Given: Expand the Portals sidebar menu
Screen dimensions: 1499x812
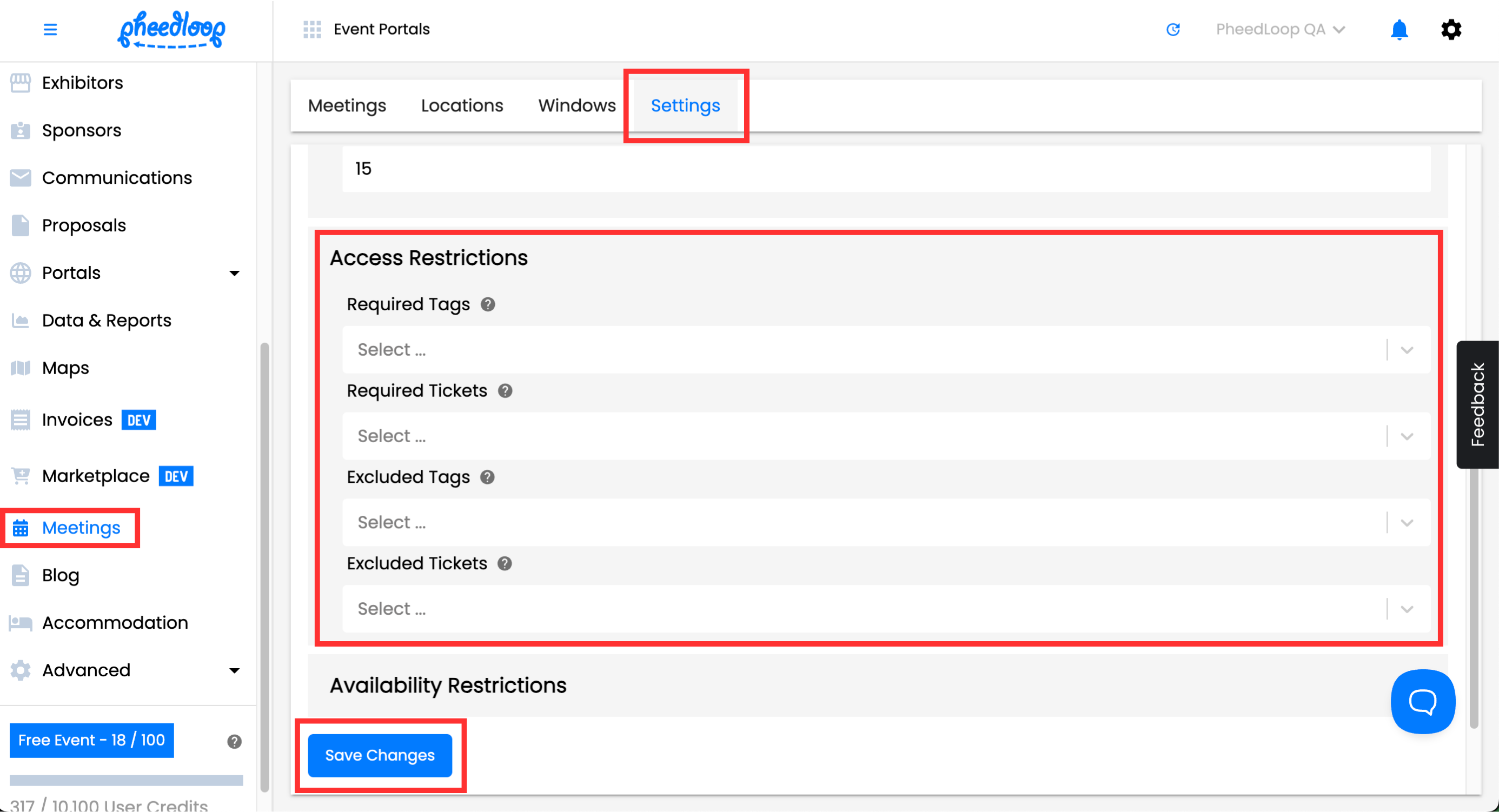Looking at the screenshot, I should (x=125, y=273).
